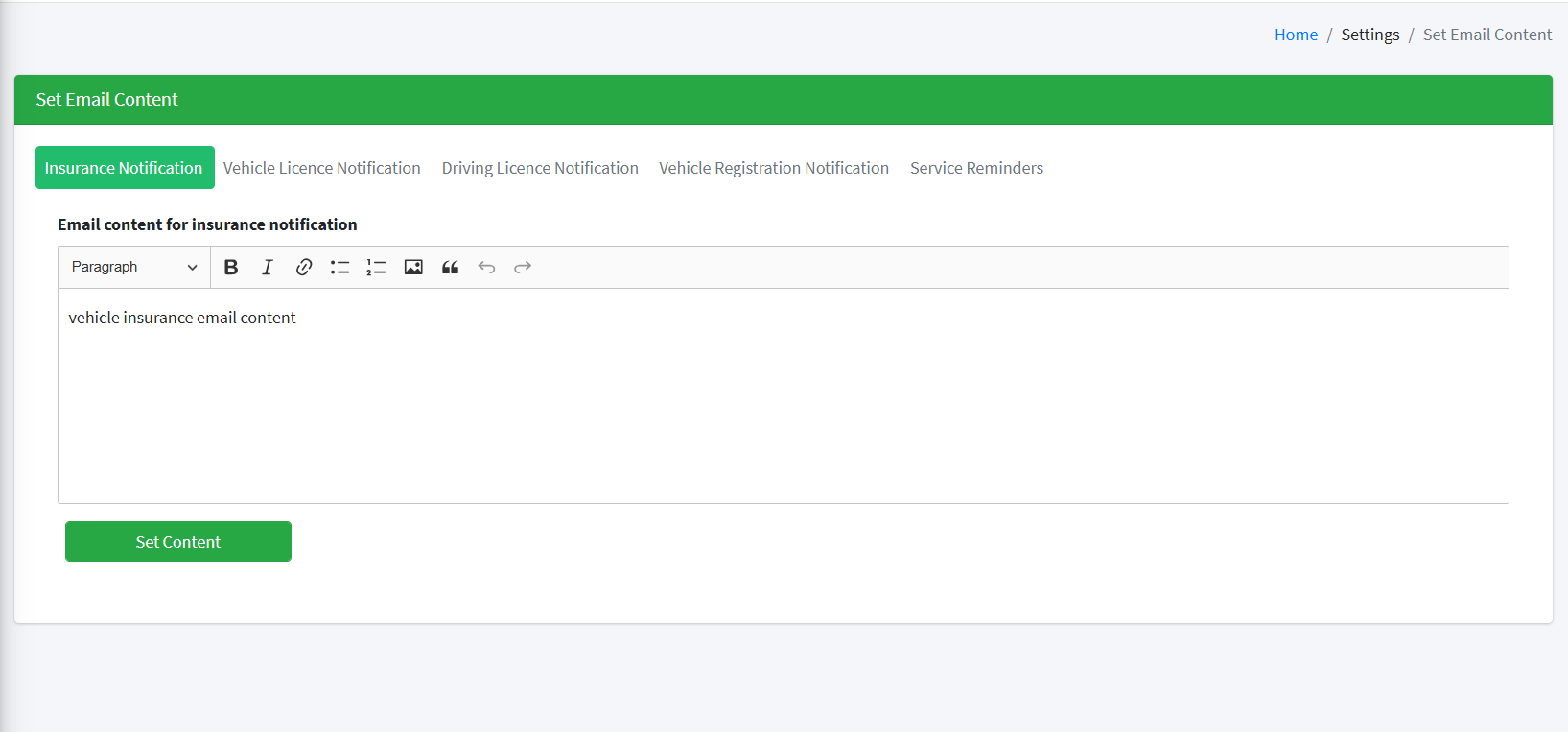
Task: Navigate to Home via breadcrumb
Action: click(1296, 35)
